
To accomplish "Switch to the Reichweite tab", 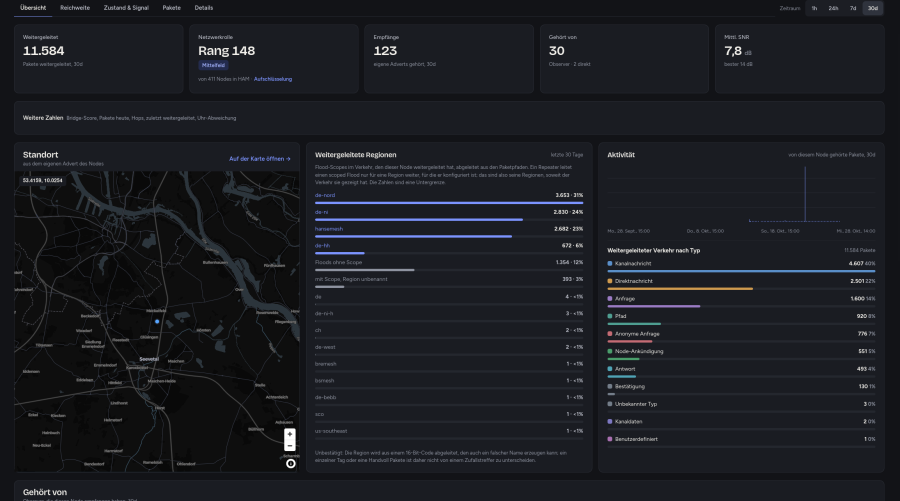I will 75,8.
